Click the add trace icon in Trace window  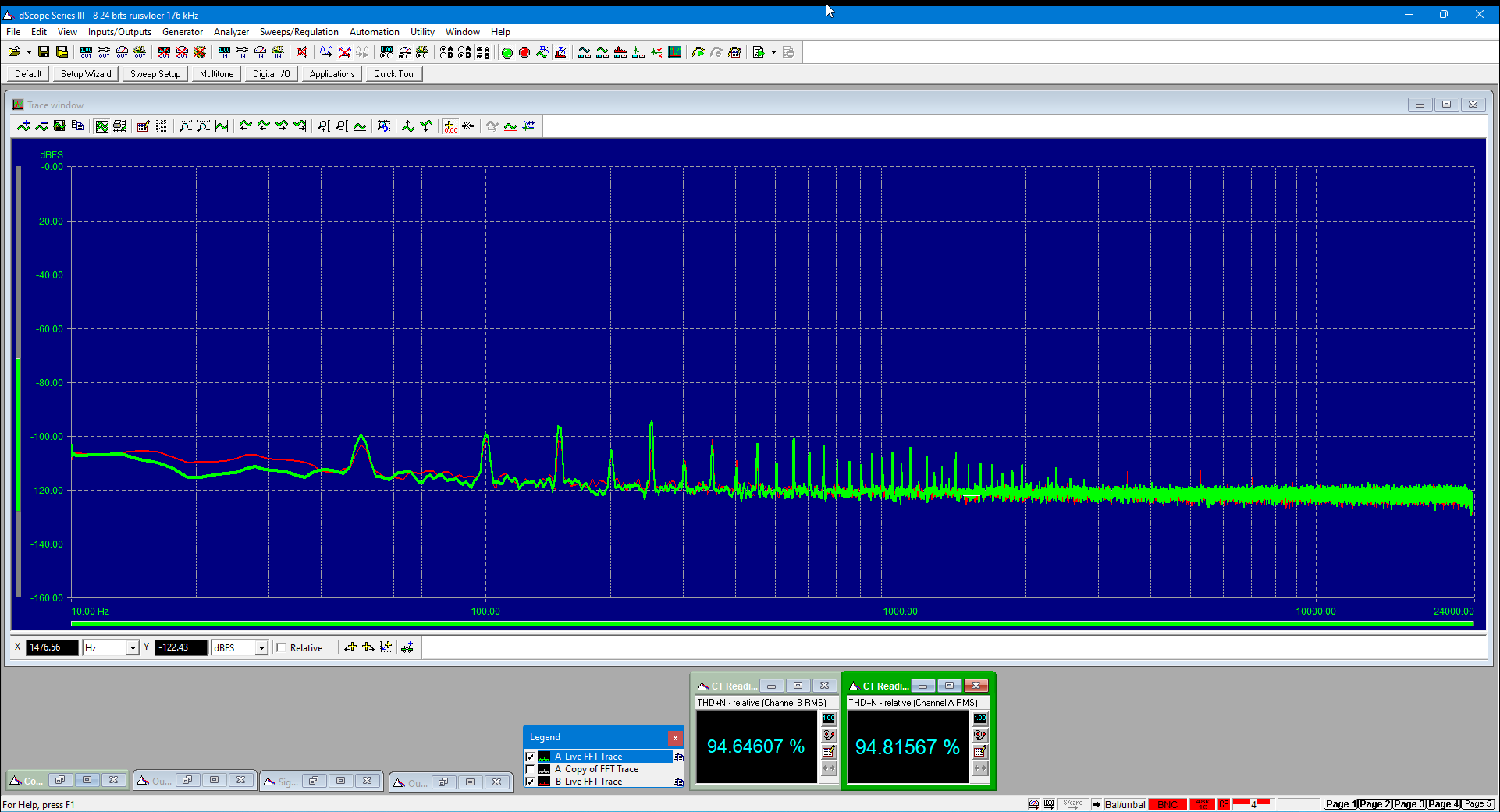(x=23, y=126)
